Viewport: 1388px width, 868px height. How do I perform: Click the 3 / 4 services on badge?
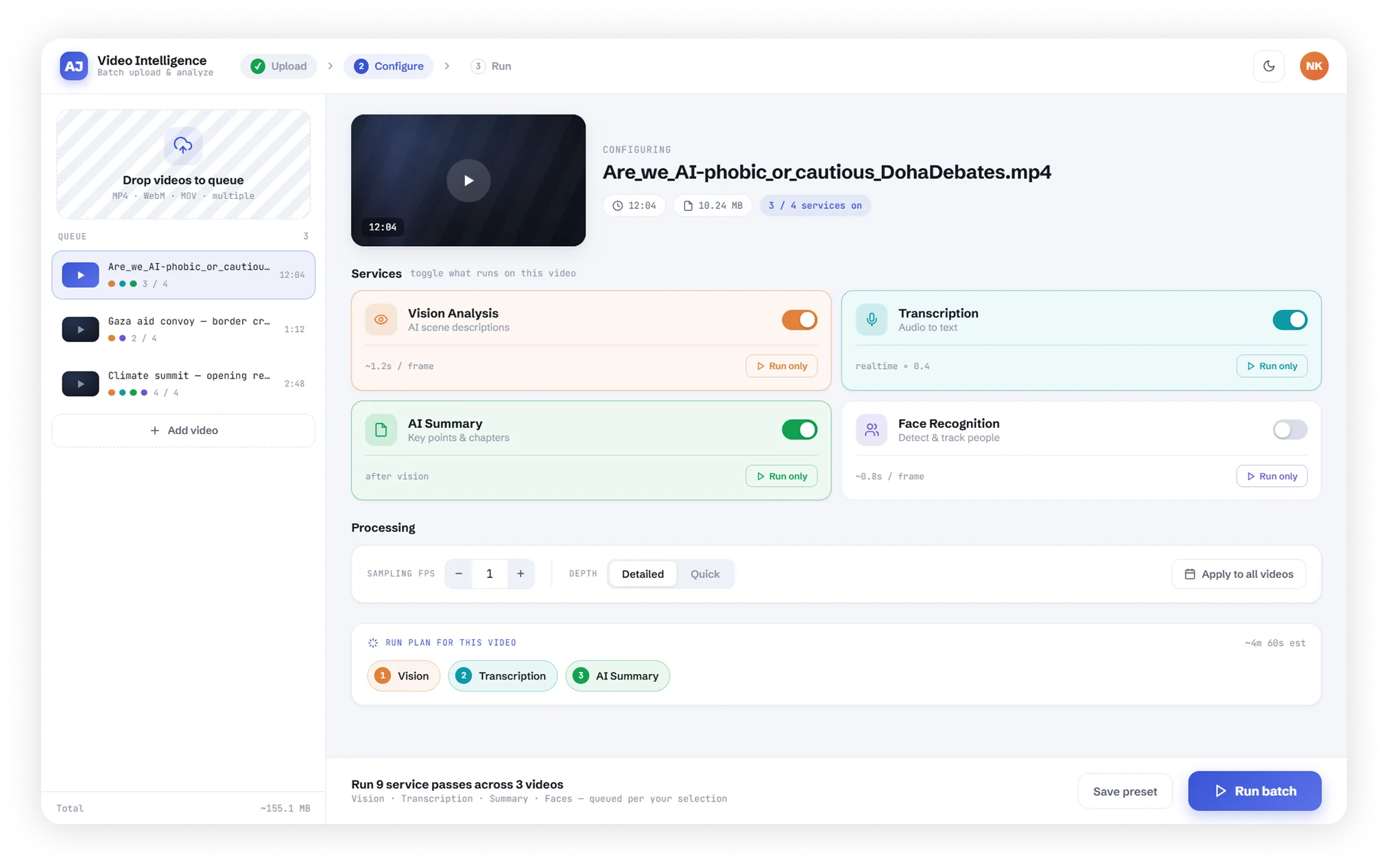[815, 206]
